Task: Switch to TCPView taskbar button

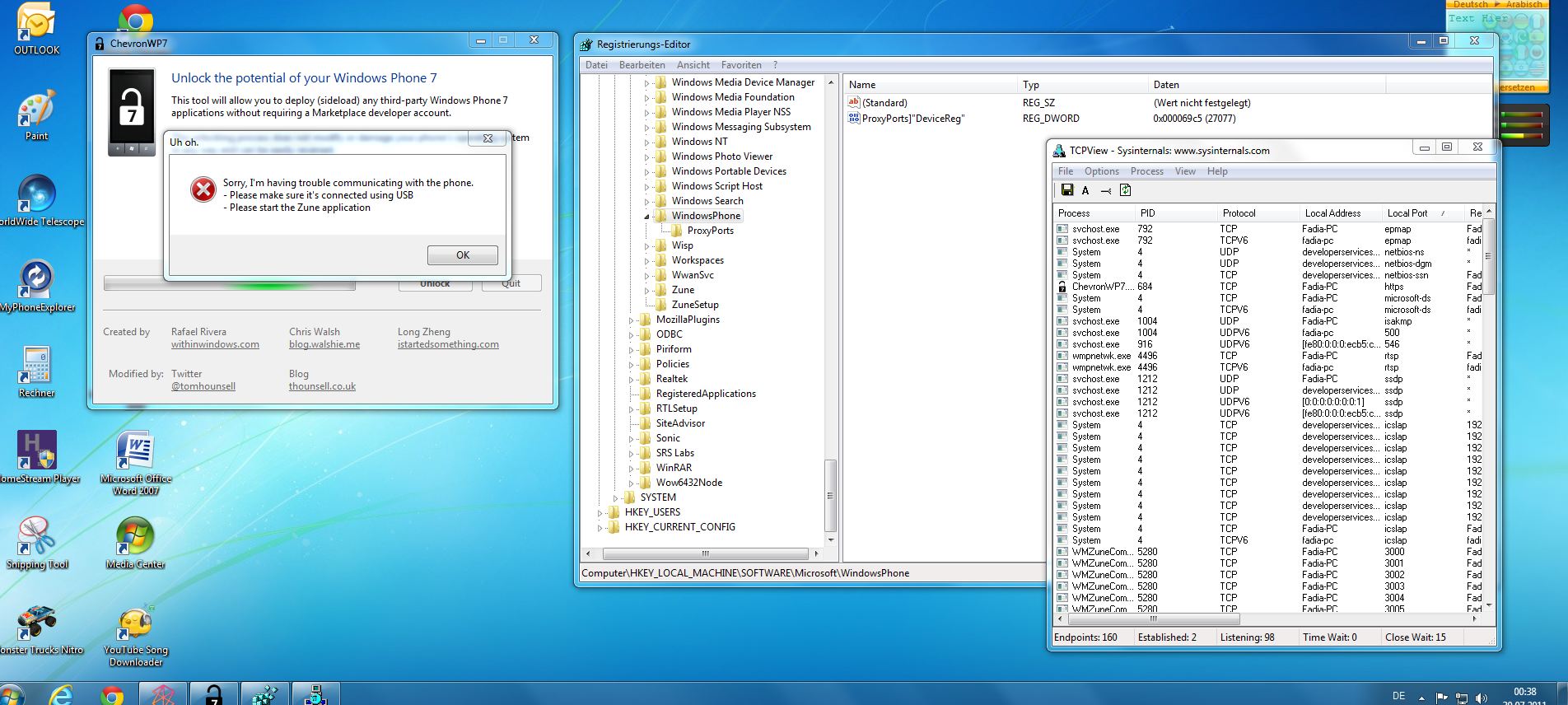Action: pyautogui.click(x=316, y=693)
